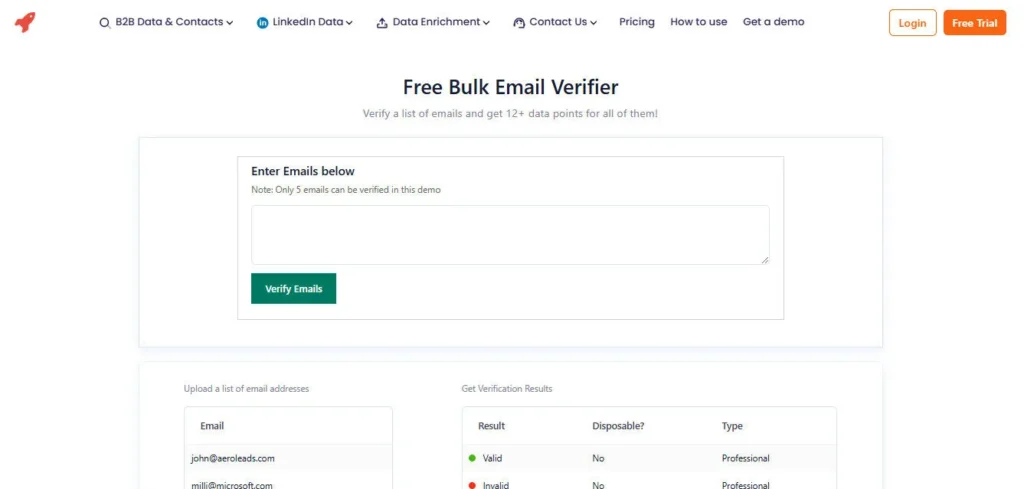The width and height of the screenshot is (1024, 489).
Task: Click the magnifier icon beside B2B Data
Action: pos(105,23)
